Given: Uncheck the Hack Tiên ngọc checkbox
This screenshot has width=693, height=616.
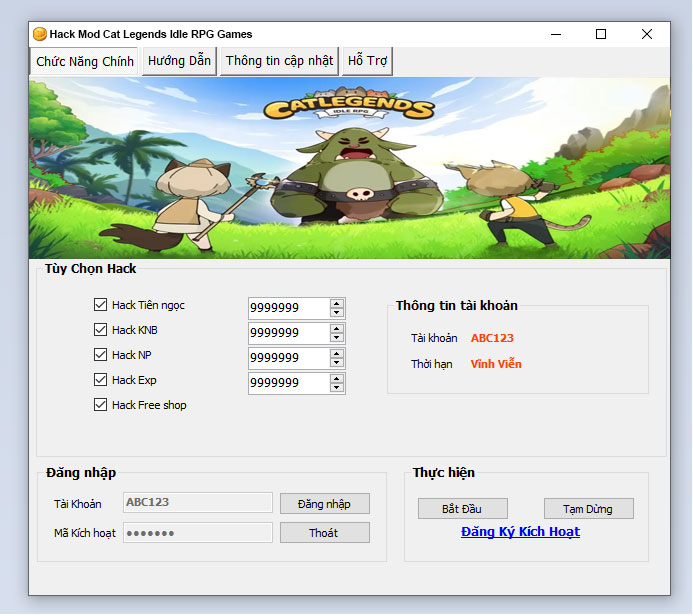Looking at the screenshot, I should pos(100,304).
